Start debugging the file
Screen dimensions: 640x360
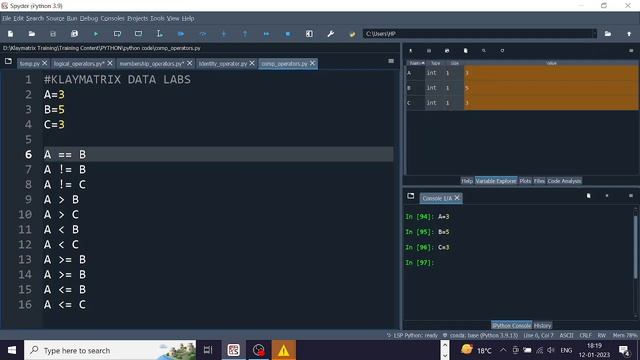point(181,34)
